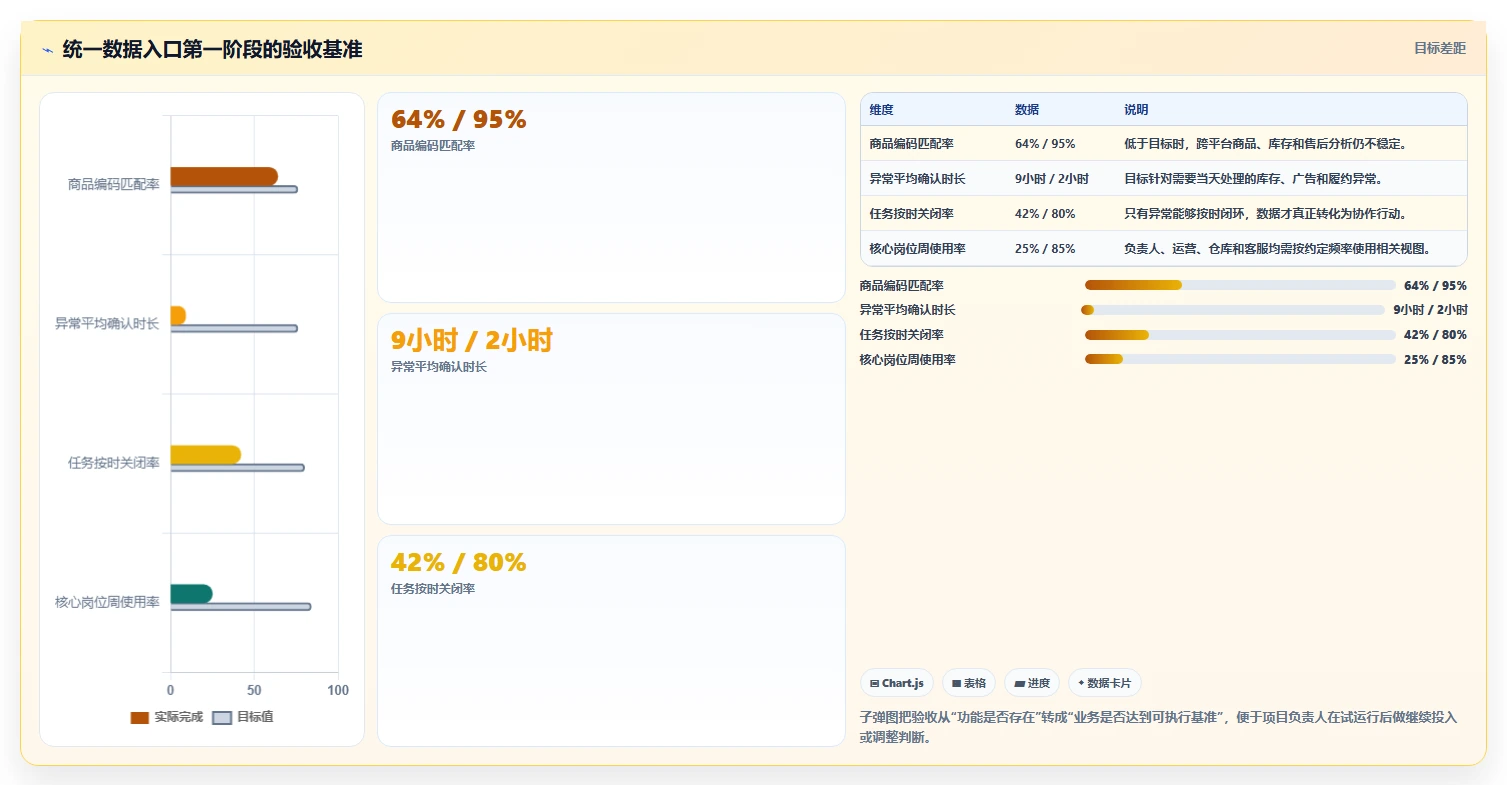Click the teal 核心岗位周使用率 actual bar

point(192,594)
